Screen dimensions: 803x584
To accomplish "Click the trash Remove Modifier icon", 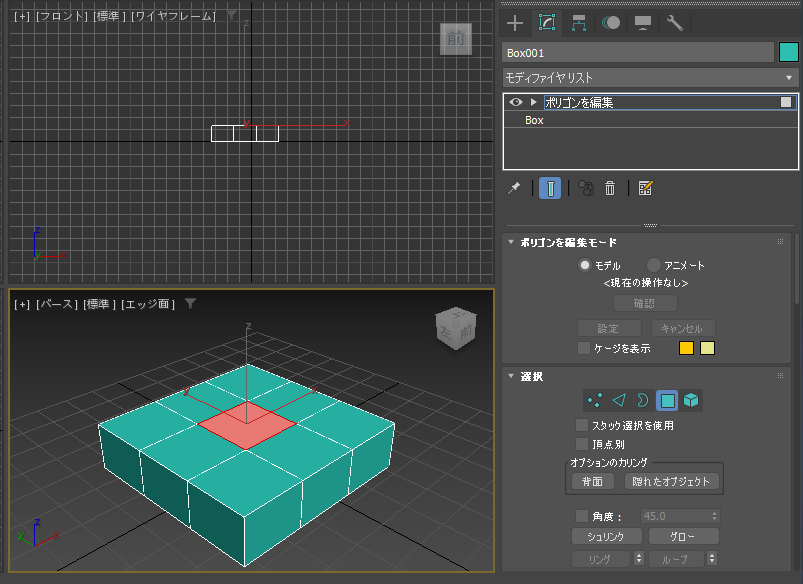I will [609, 188].
